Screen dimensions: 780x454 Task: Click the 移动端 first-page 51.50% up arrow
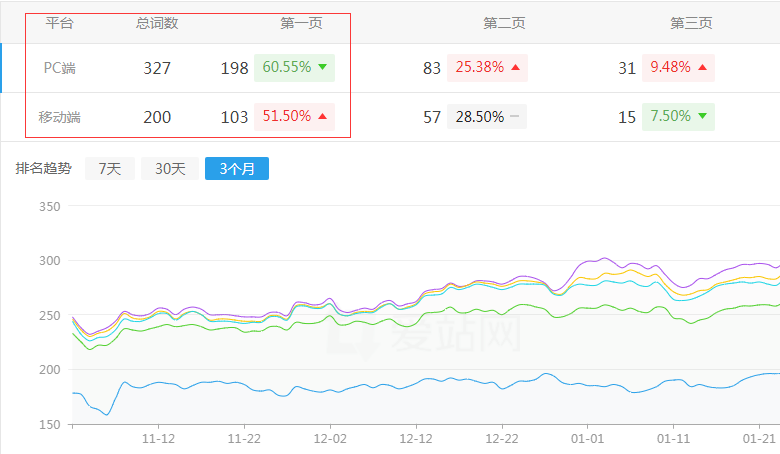[x=323, y=117]
